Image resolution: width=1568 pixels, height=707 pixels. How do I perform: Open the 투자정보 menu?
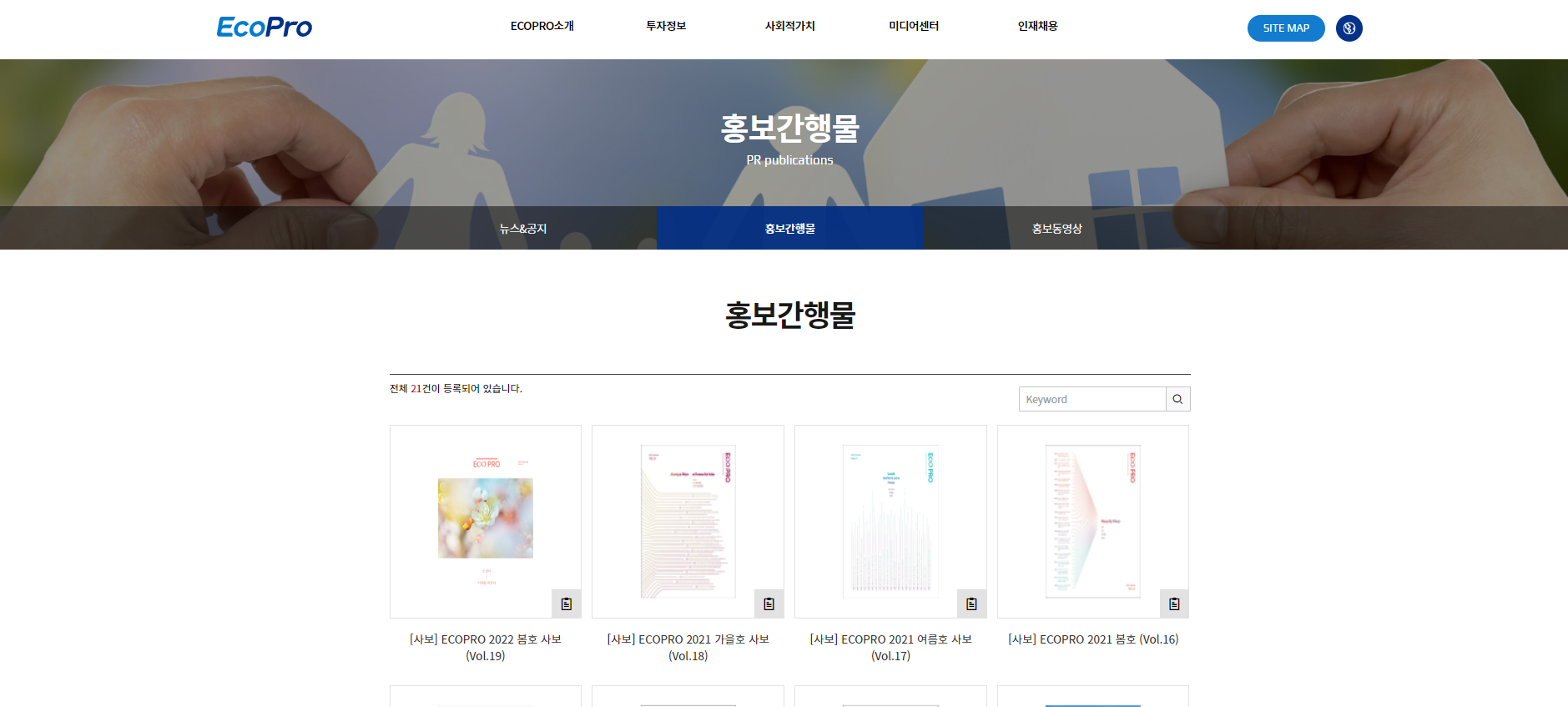[666, 26]
